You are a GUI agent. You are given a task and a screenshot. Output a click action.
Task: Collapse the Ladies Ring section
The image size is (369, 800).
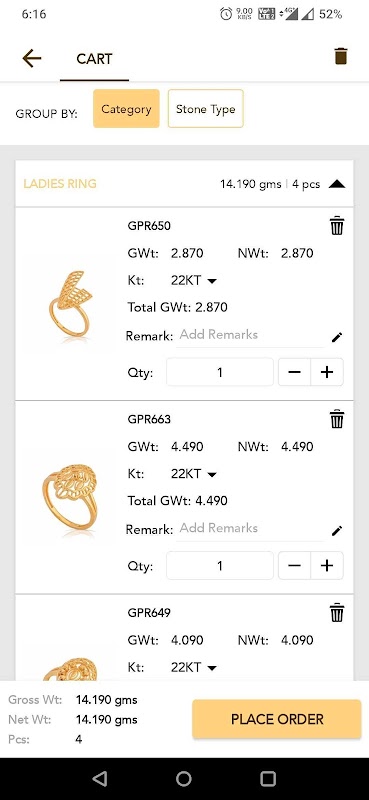click(337, 184)
